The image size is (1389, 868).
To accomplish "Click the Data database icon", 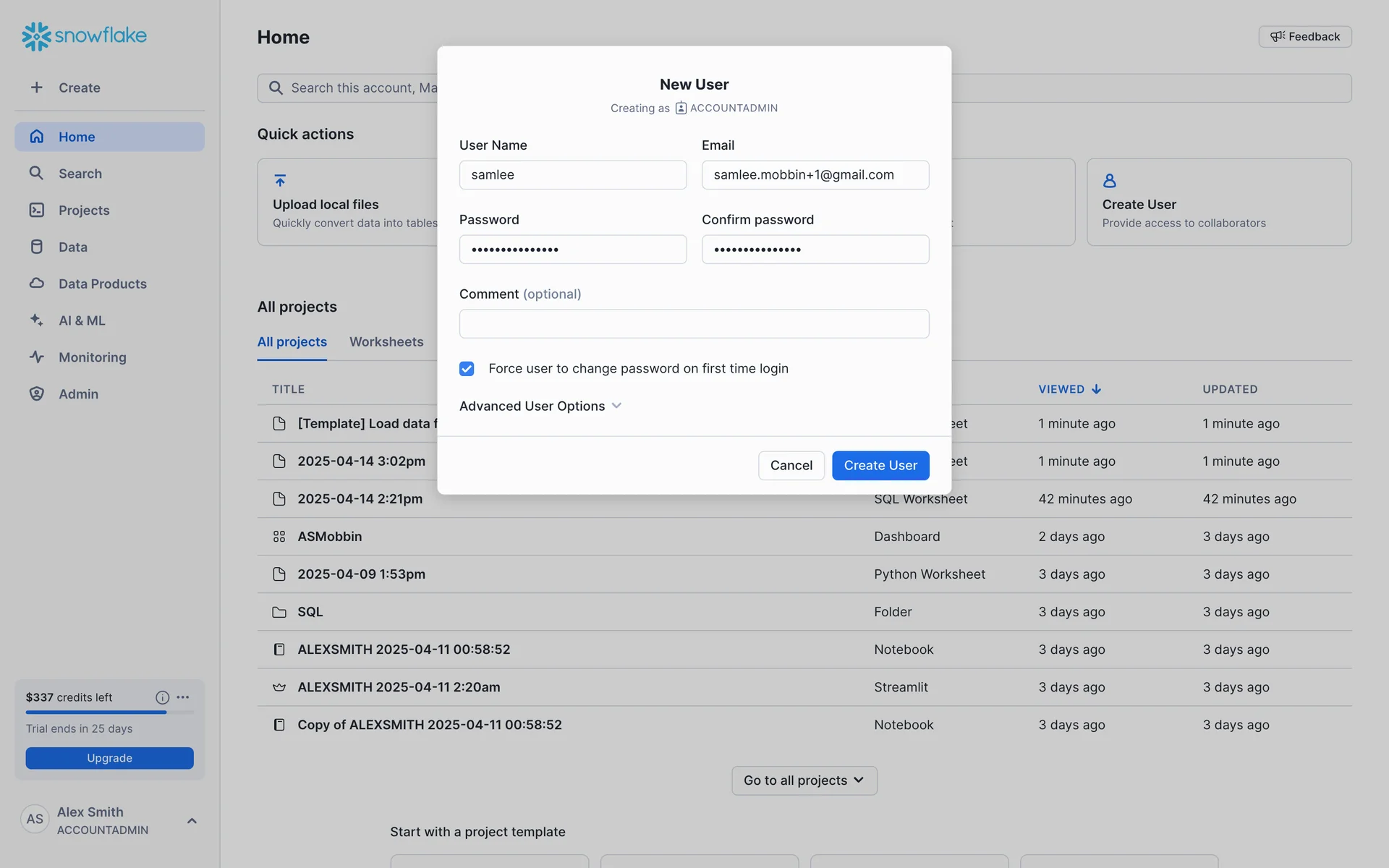I will (36, 247).
